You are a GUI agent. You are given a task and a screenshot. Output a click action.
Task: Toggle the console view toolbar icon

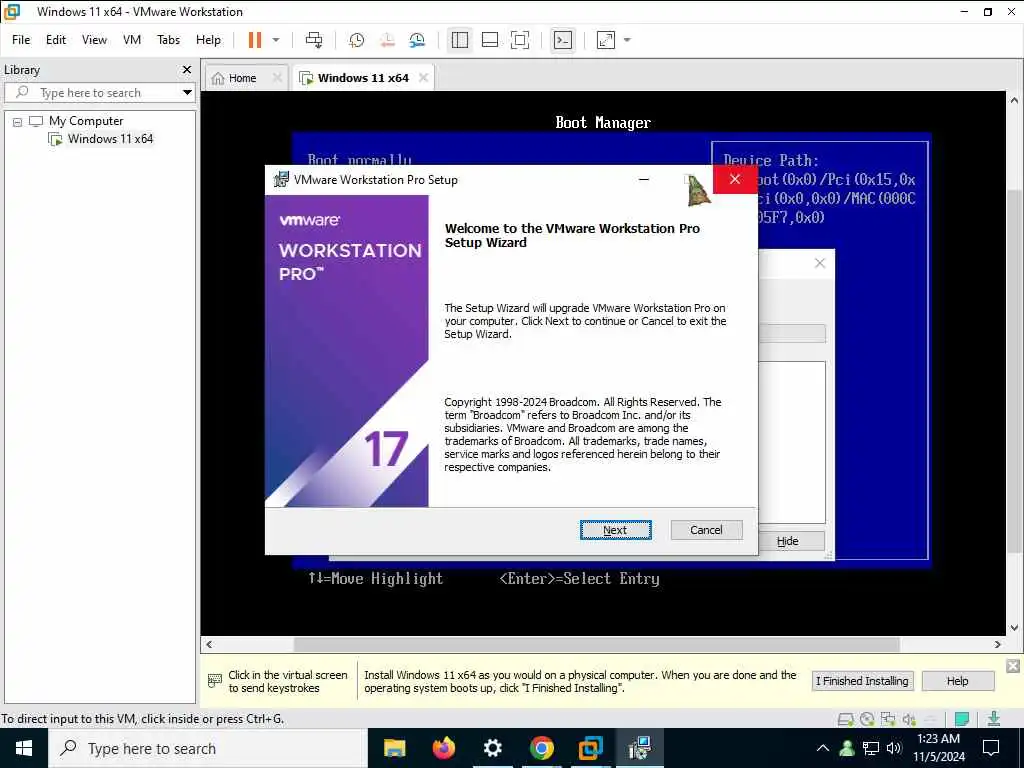coord(562,40)
